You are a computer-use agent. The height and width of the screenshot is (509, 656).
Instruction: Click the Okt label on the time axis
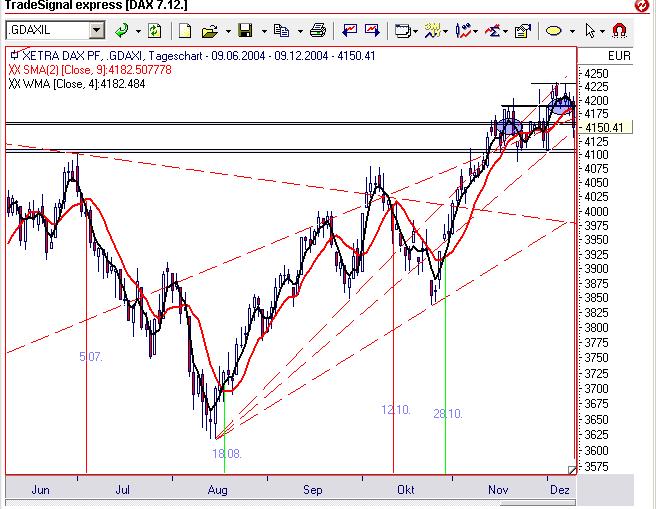pos(405,490)
